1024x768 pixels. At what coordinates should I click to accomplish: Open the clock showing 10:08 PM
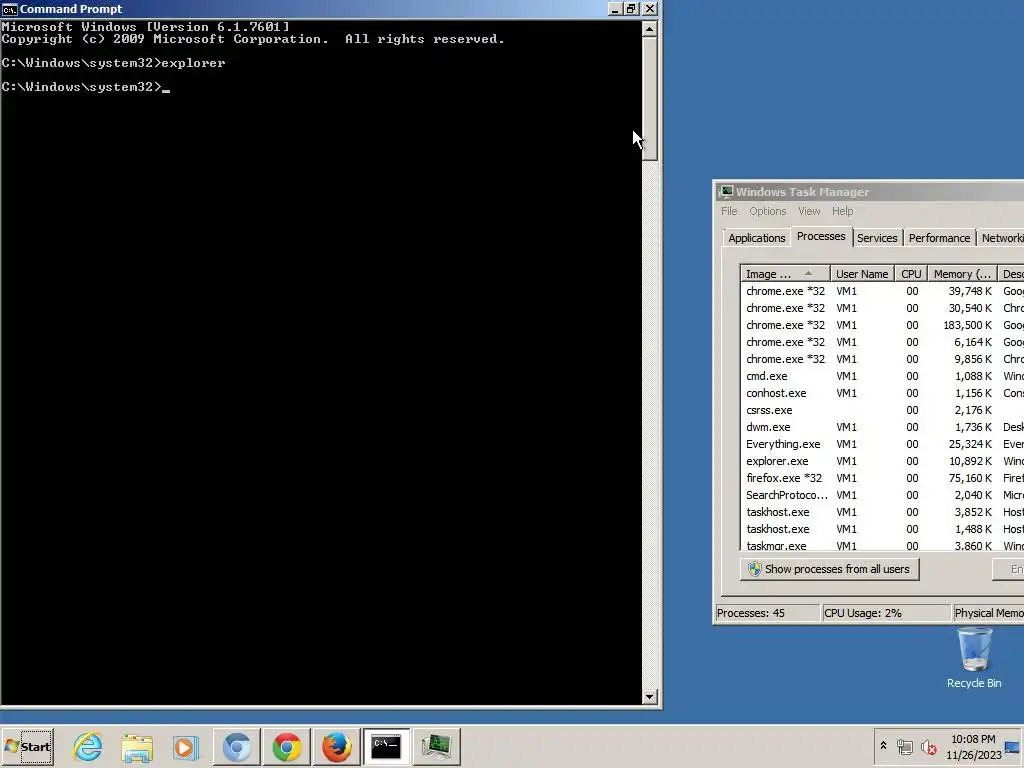pos(973,746)
